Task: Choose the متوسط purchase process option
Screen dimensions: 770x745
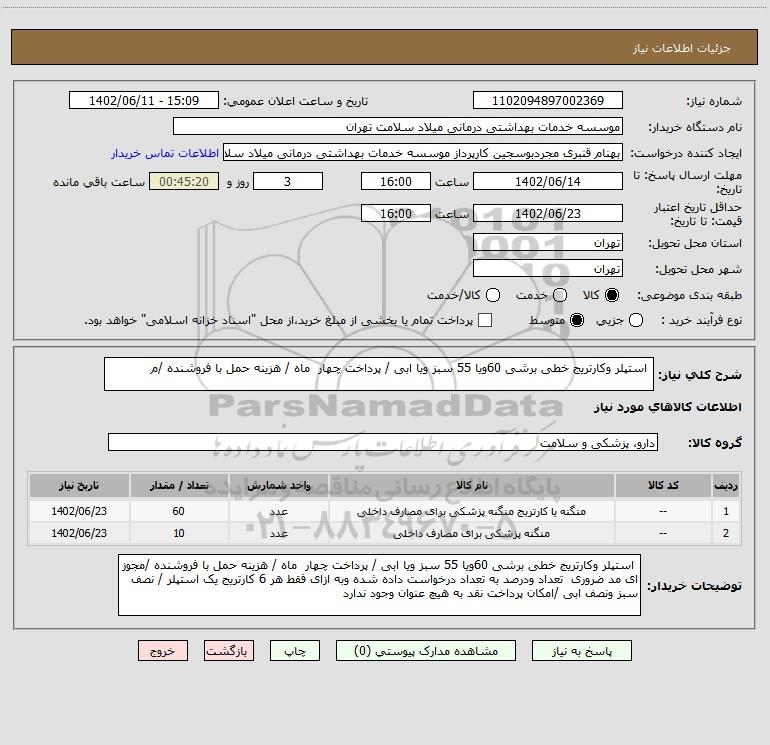Action: click(x=577, y=320)
